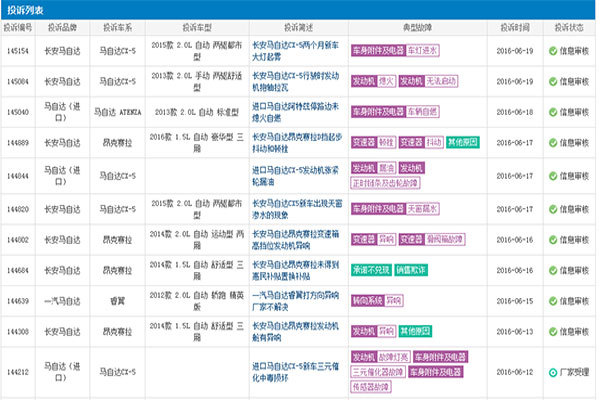The width and height of the screenshot is (600, 400).
Task: Click the 转向系统 异响 fault tag
Action: point(377,300)
